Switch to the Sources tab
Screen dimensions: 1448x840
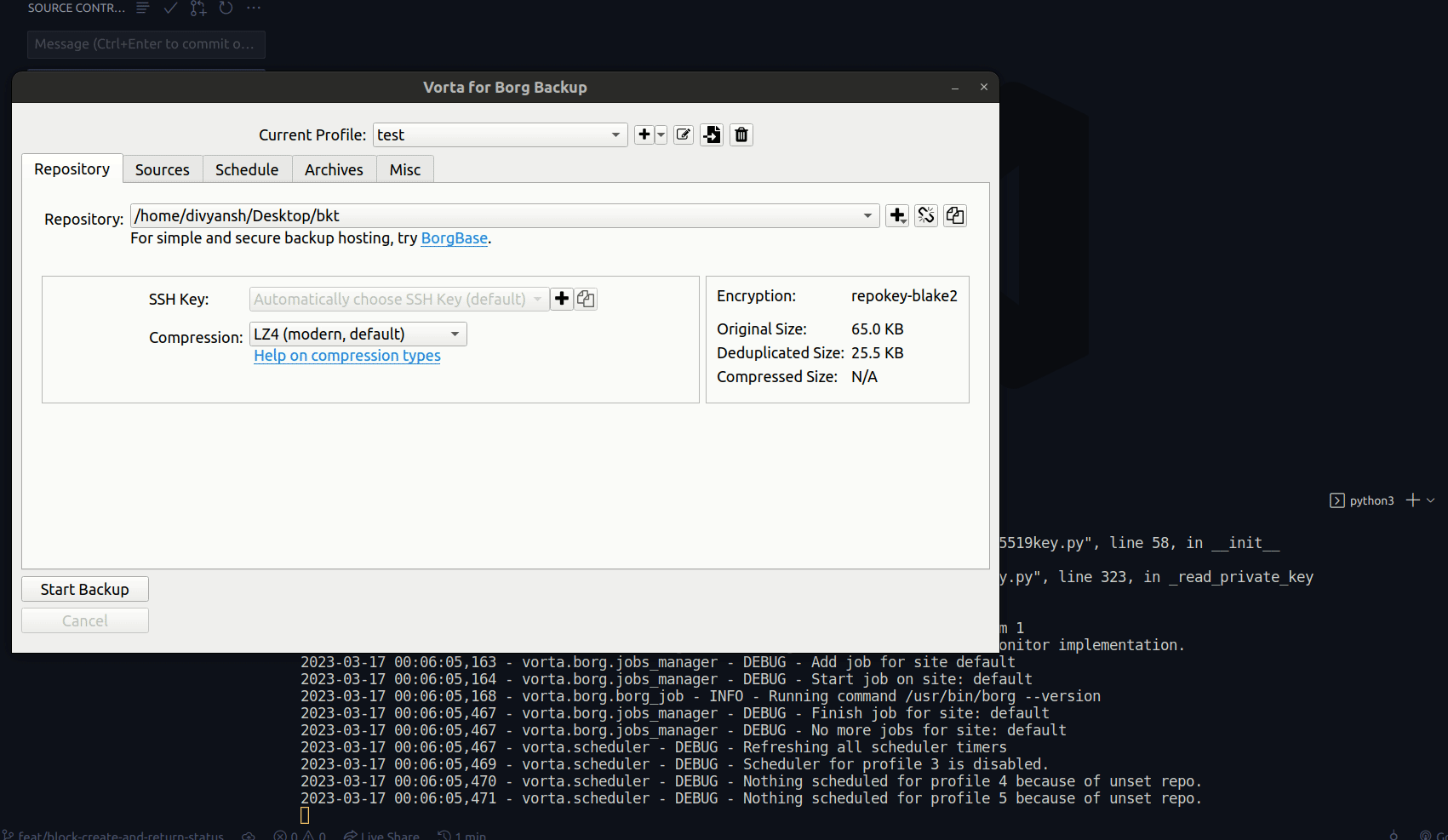click(x=163, y=169)
